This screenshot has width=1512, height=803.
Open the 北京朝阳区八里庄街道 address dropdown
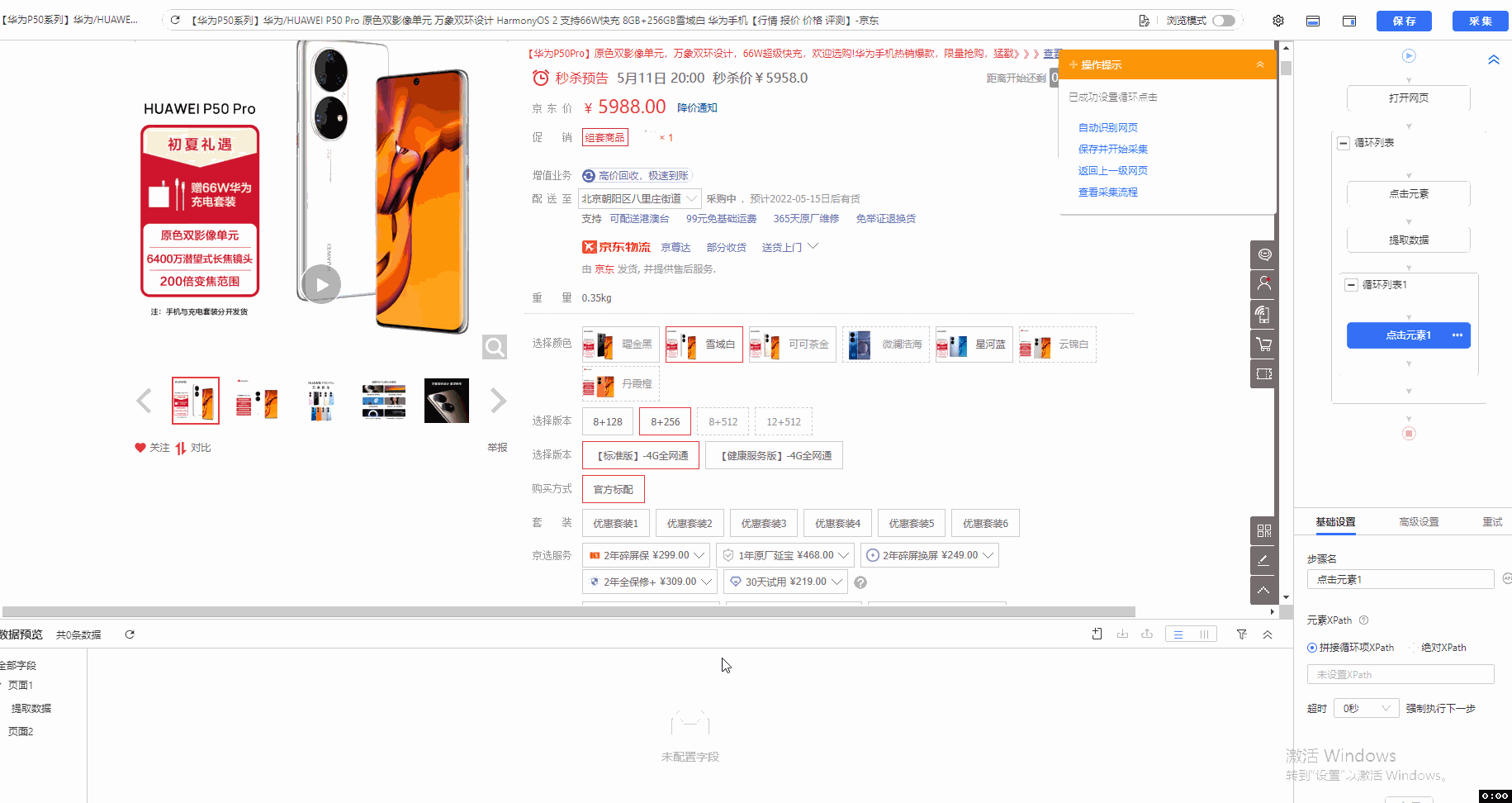640,198
